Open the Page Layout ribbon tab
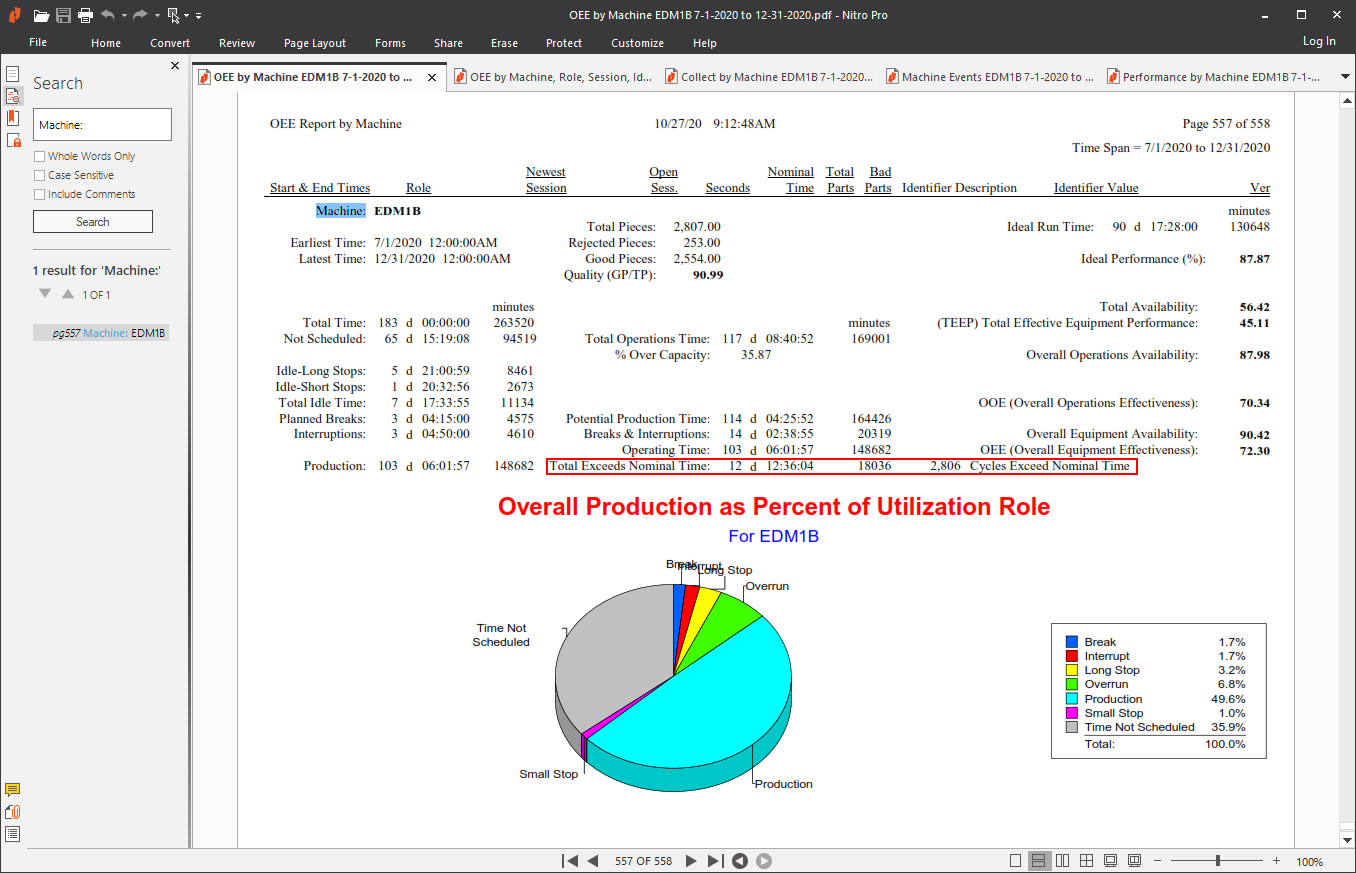This screenshot has height=873, width=1356. coord(315,43)
